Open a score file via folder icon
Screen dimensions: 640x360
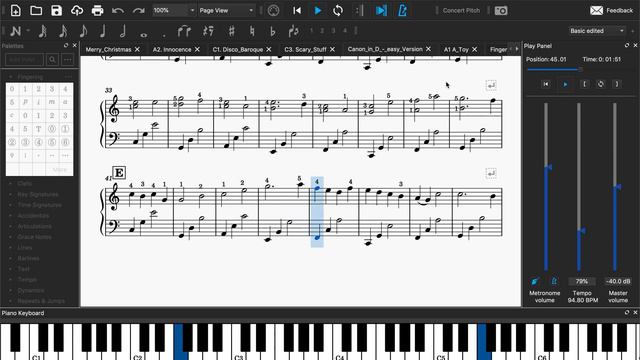(x=36, y=10)
